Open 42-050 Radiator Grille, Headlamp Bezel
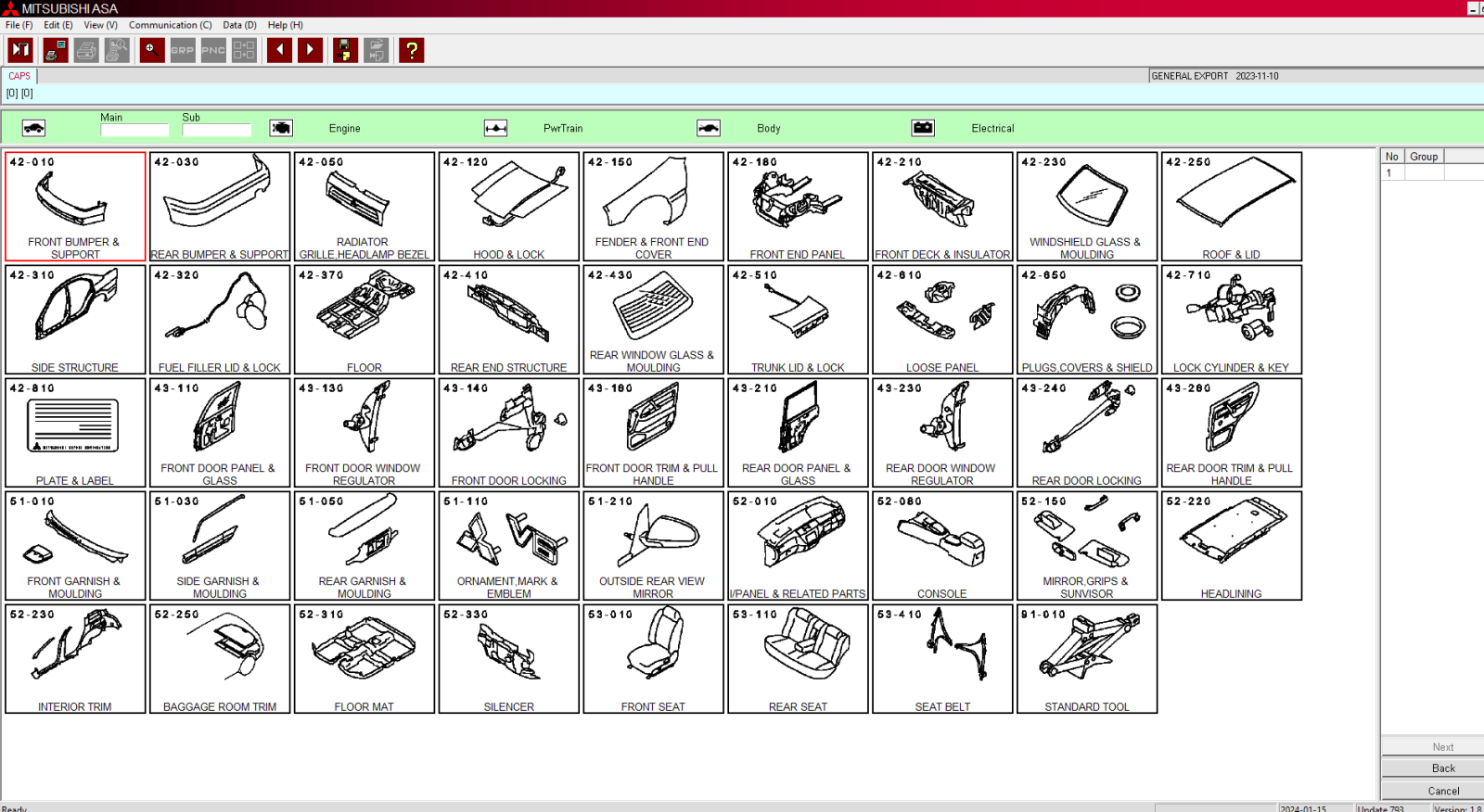Screen dimensions: 1484x812 click(365, 207)
